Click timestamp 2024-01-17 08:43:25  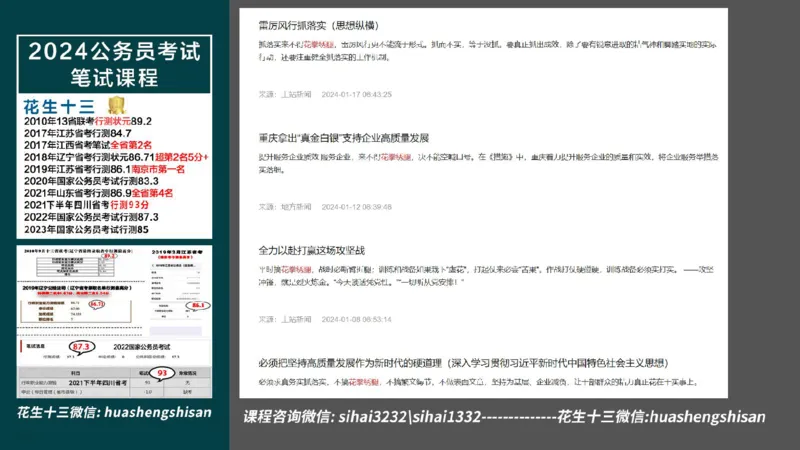tap(357, 94)
